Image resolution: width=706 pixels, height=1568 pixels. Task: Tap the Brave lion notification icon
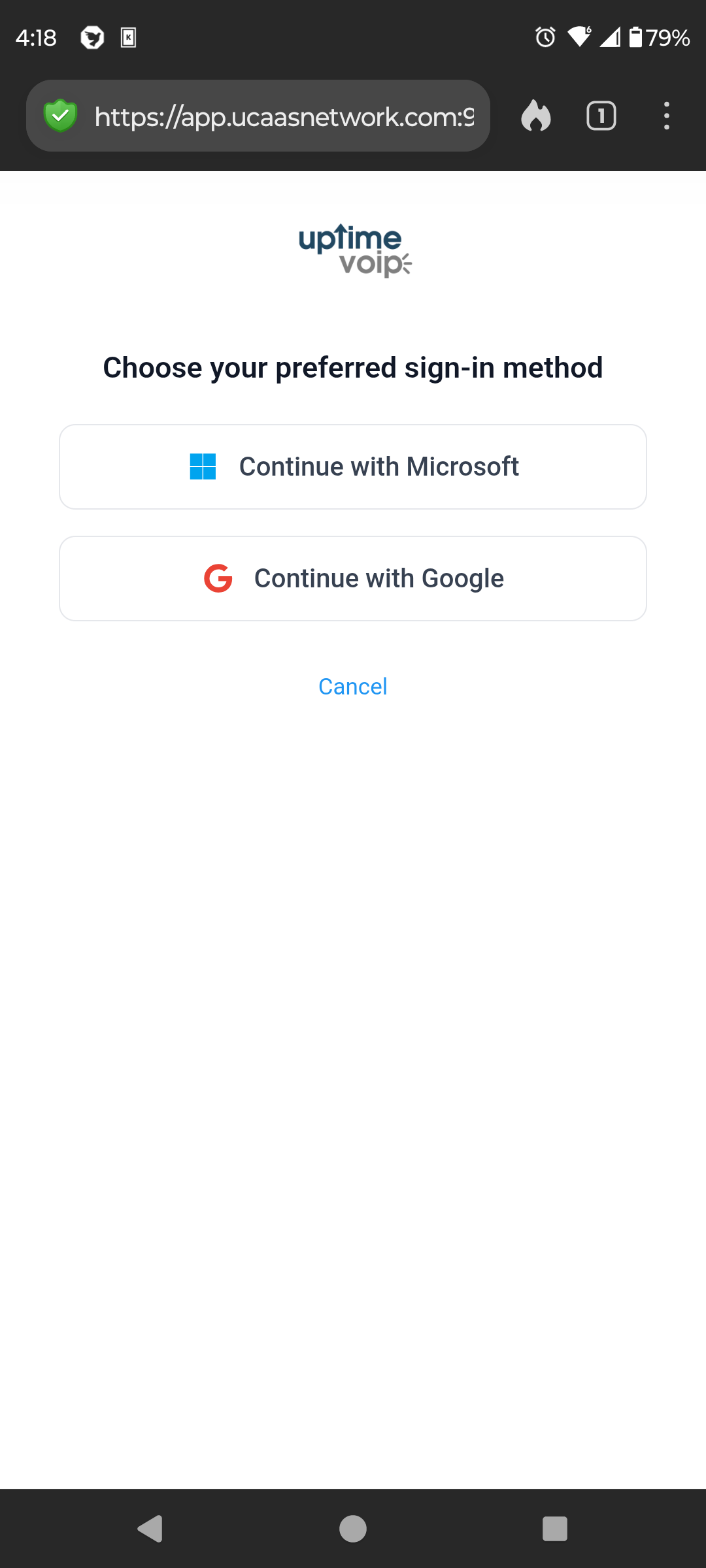point(92,37)
